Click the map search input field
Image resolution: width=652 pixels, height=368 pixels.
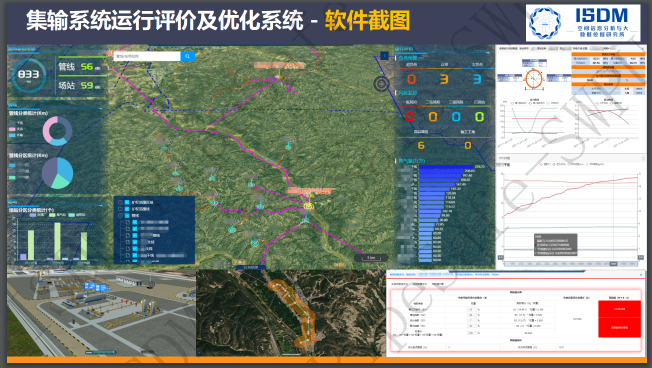click(147, 56)
